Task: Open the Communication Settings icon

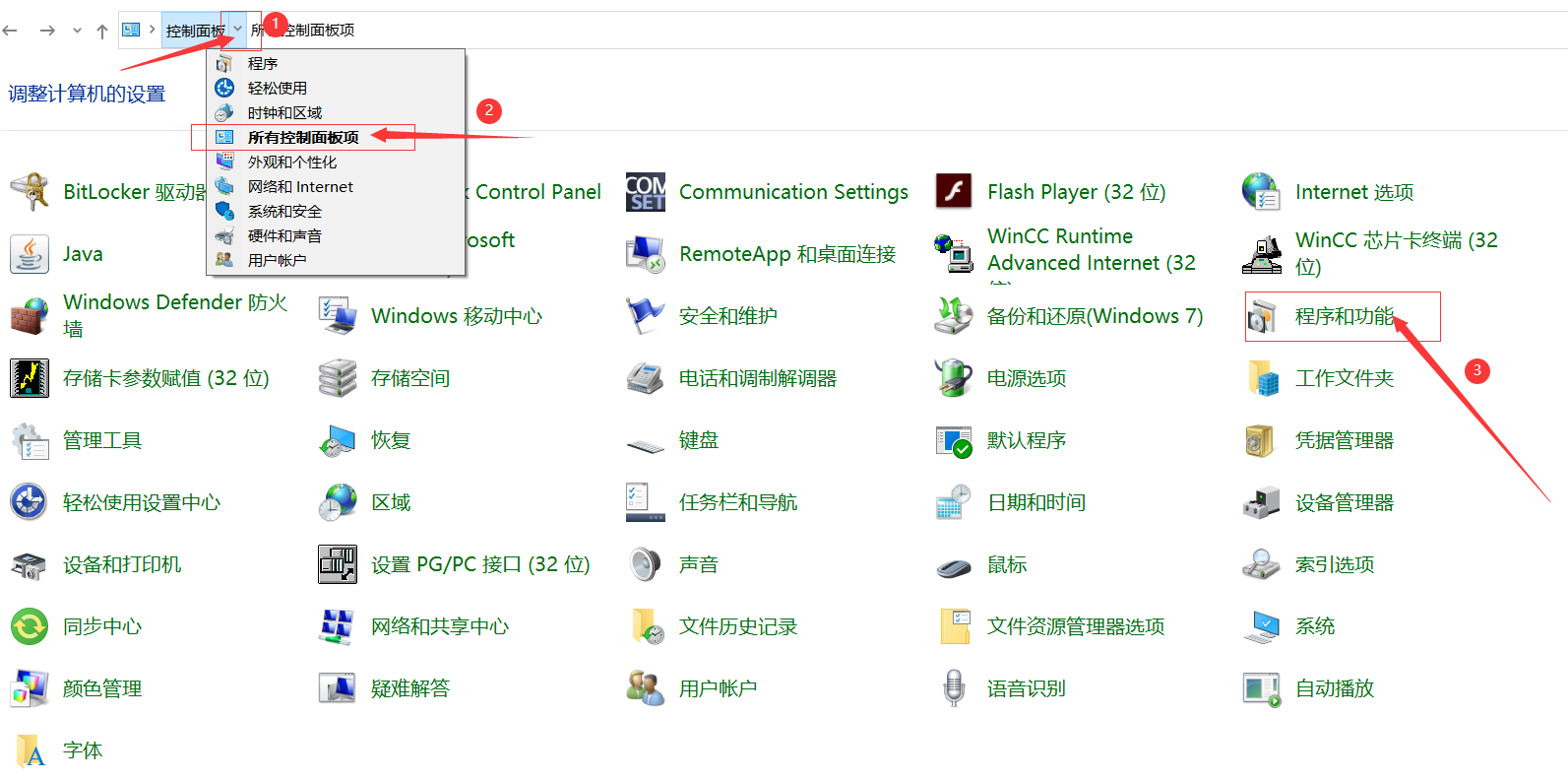Action: pyautogui.click(x=646, y=192)
